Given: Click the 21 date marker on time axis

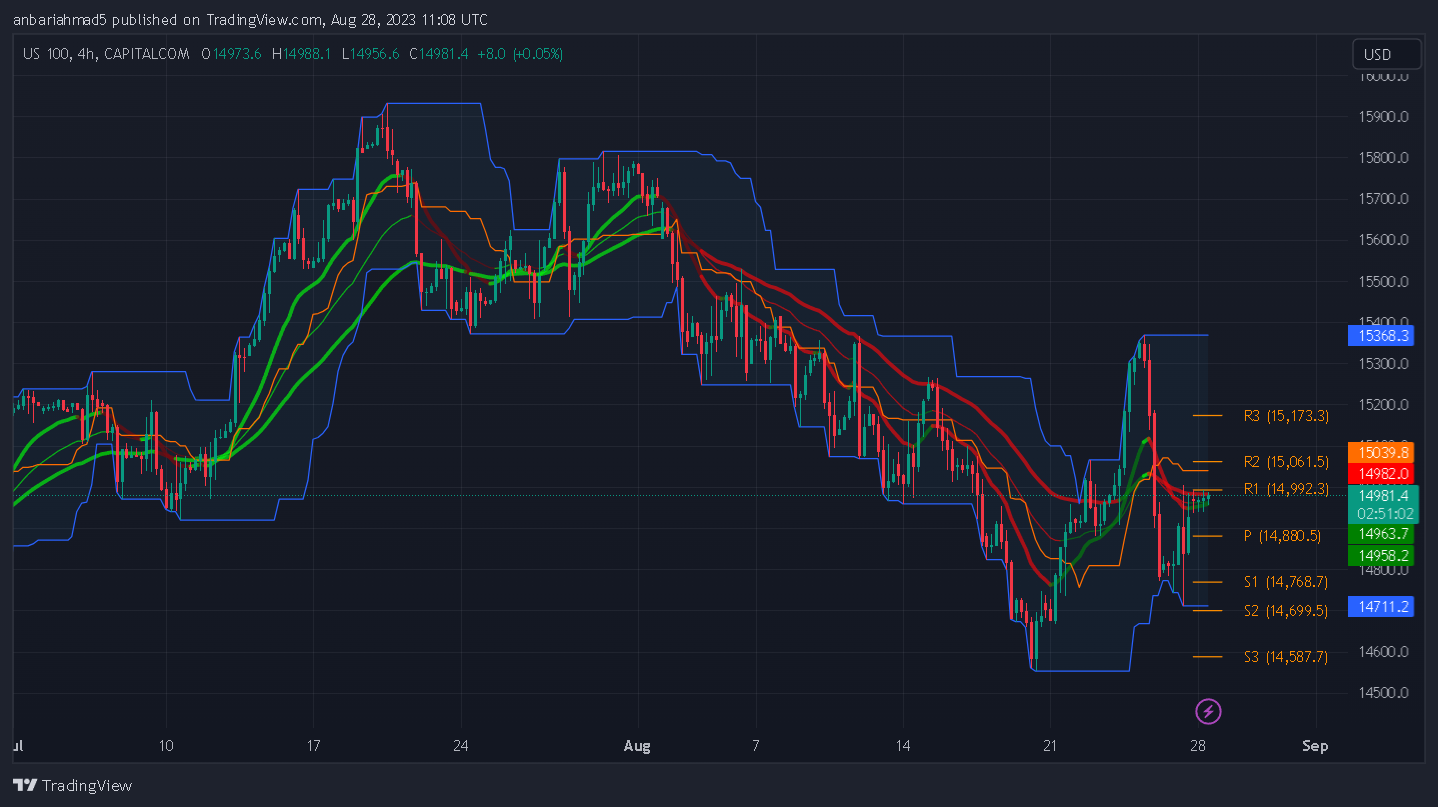Looking at the screenshot, I should click(1049, 746).
